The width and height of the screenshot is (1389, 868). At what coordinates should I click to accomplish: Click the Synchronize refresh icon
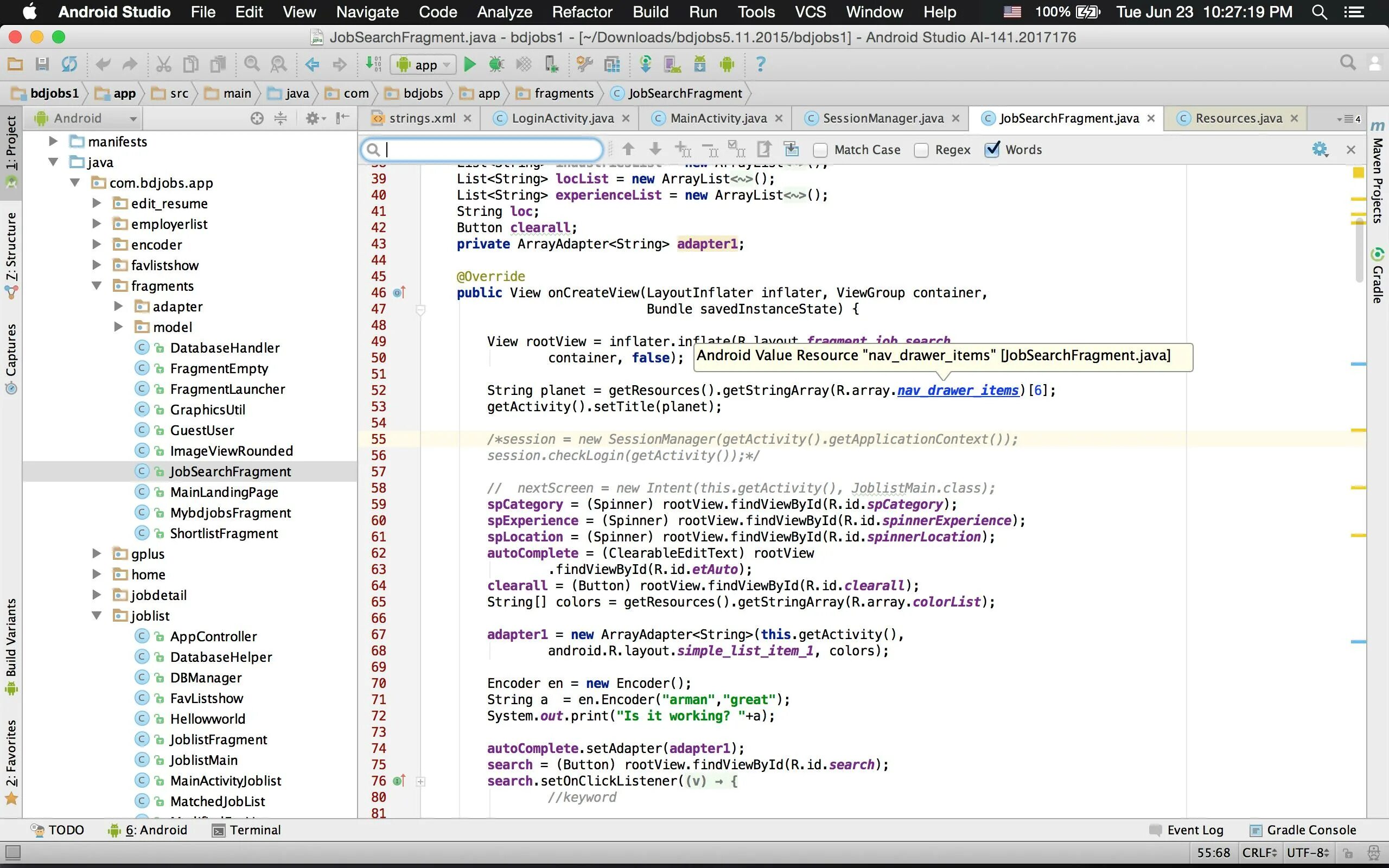pos(69,65)
